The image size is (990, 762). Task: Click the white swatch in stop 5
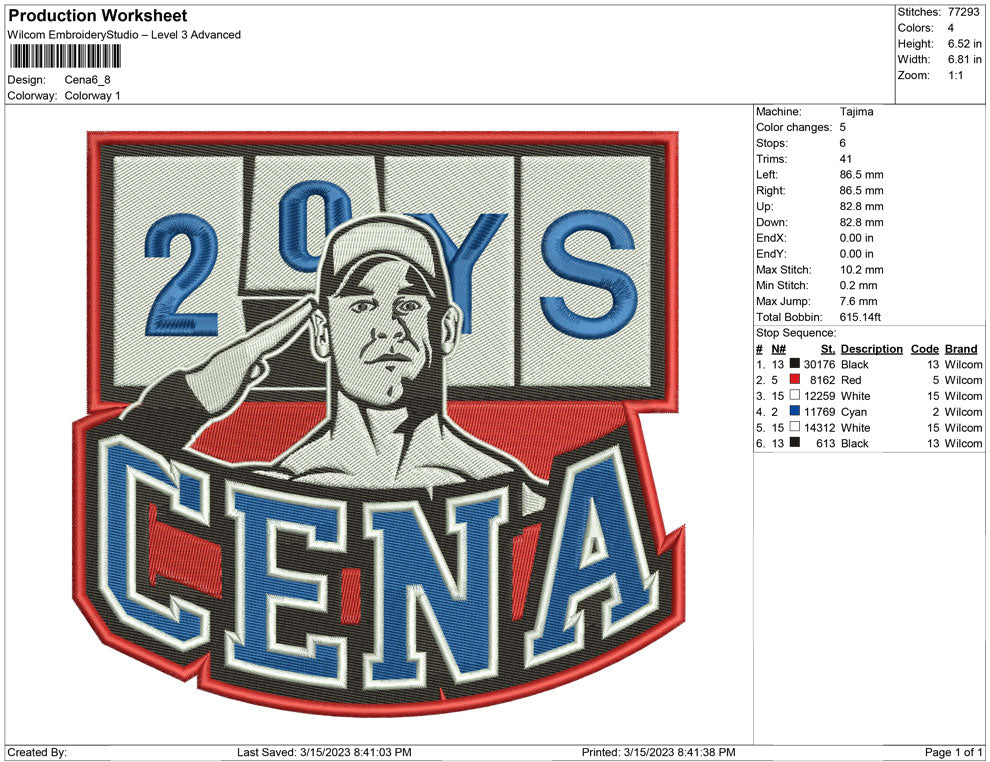[795, 427]
